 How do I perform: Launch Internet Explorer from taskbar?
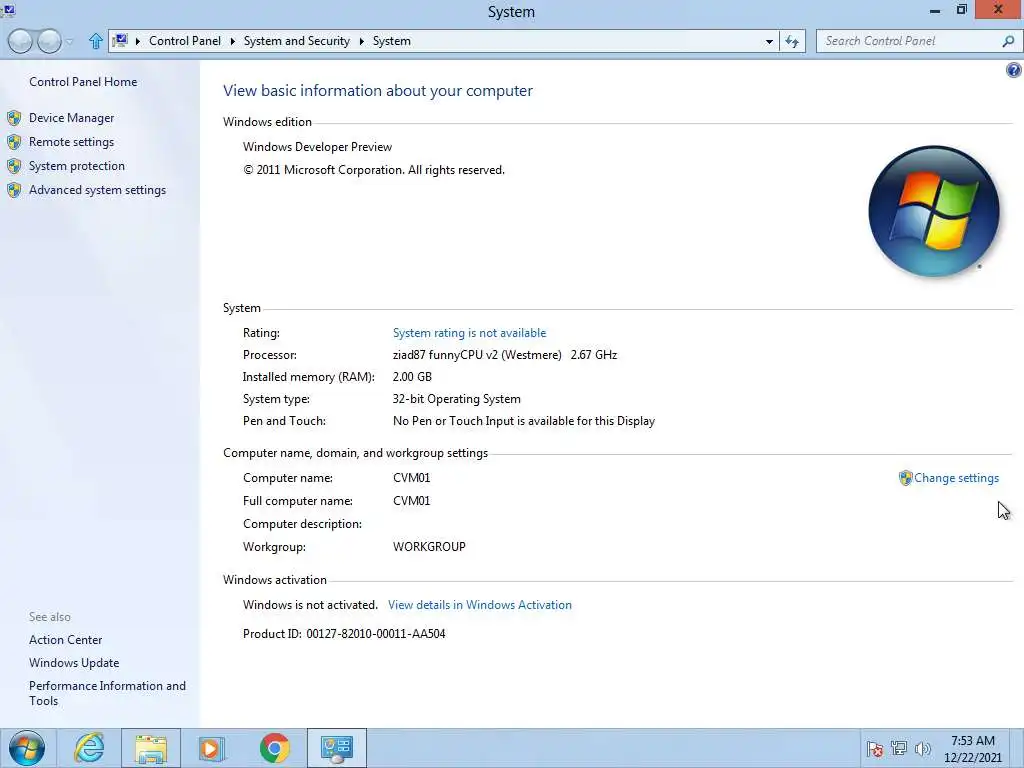click(89, 748)
